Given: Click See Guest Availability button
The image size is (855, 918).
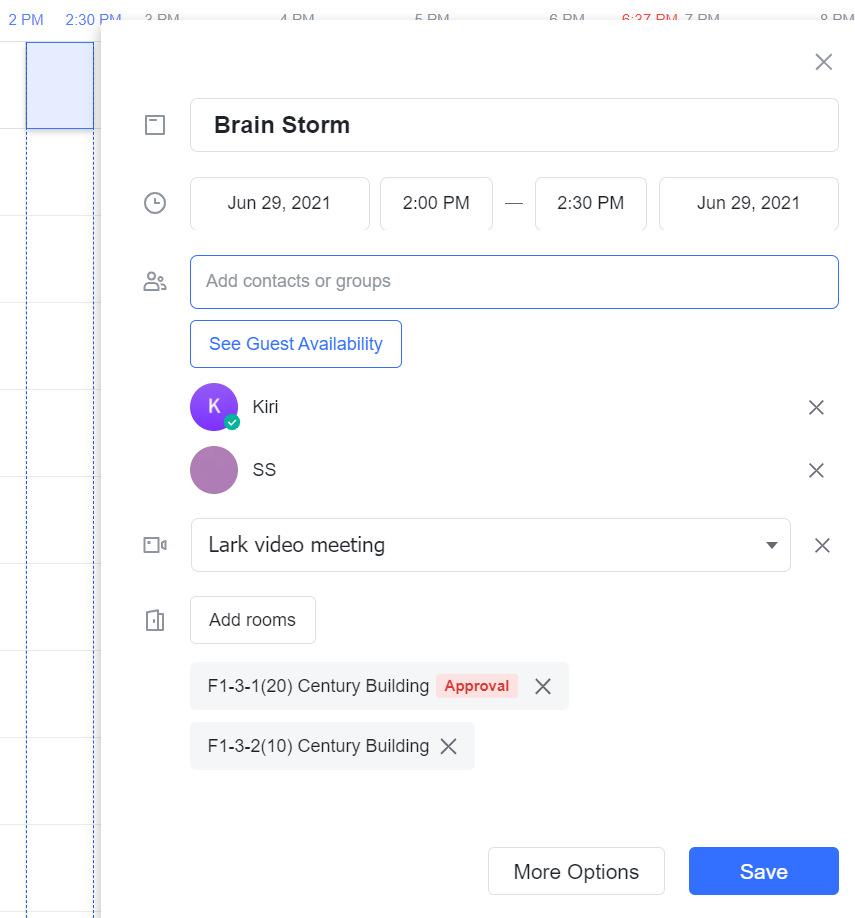Looking at the screenshot, I should 296,344.
